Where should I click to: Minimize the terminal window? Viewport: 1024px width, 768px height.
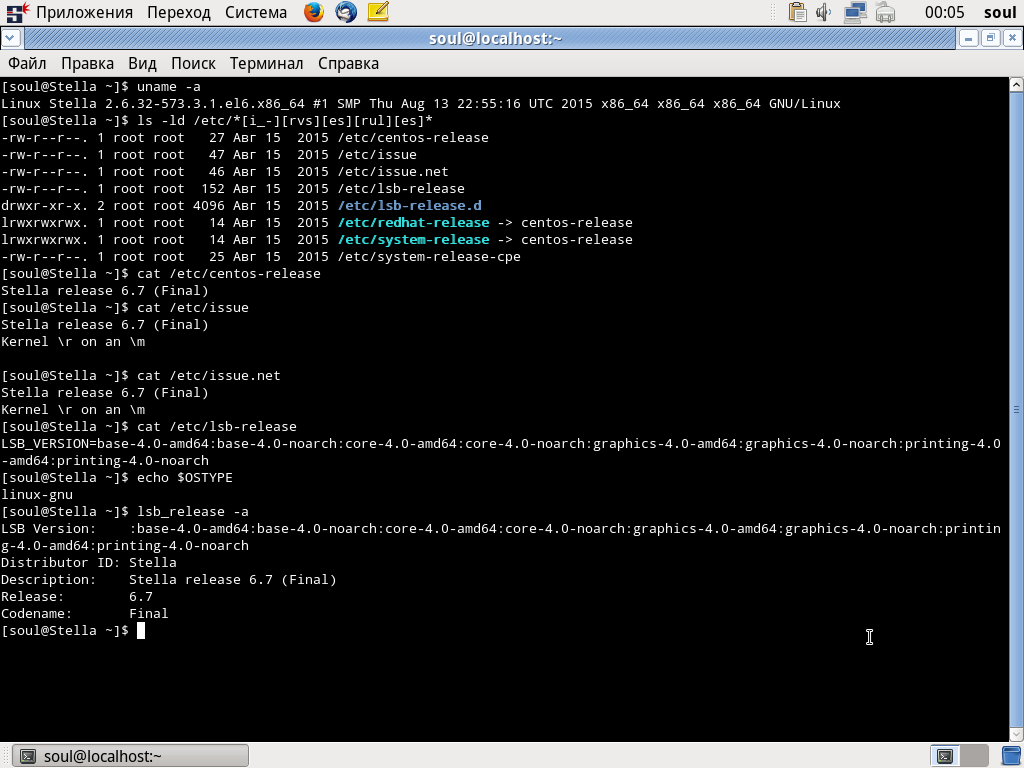[968, 39]
